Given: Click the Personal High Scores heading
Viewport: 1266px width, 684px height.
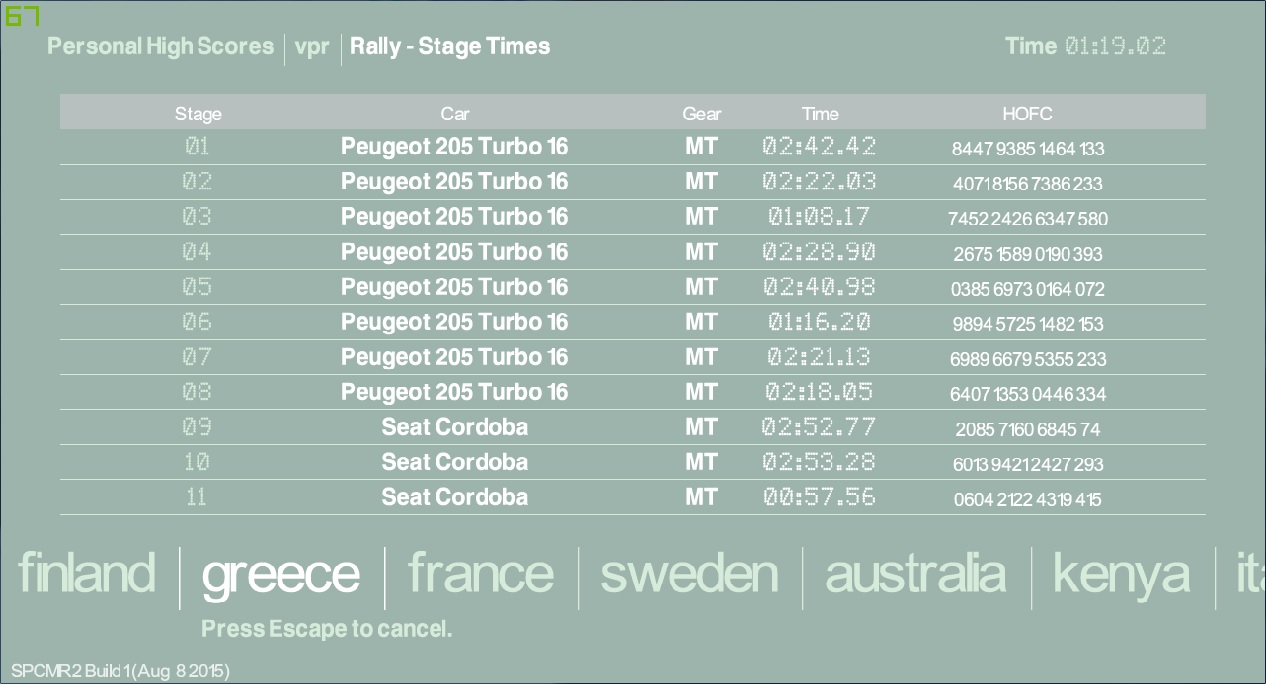Looking at the screenshot, I should tap(160, 46).
